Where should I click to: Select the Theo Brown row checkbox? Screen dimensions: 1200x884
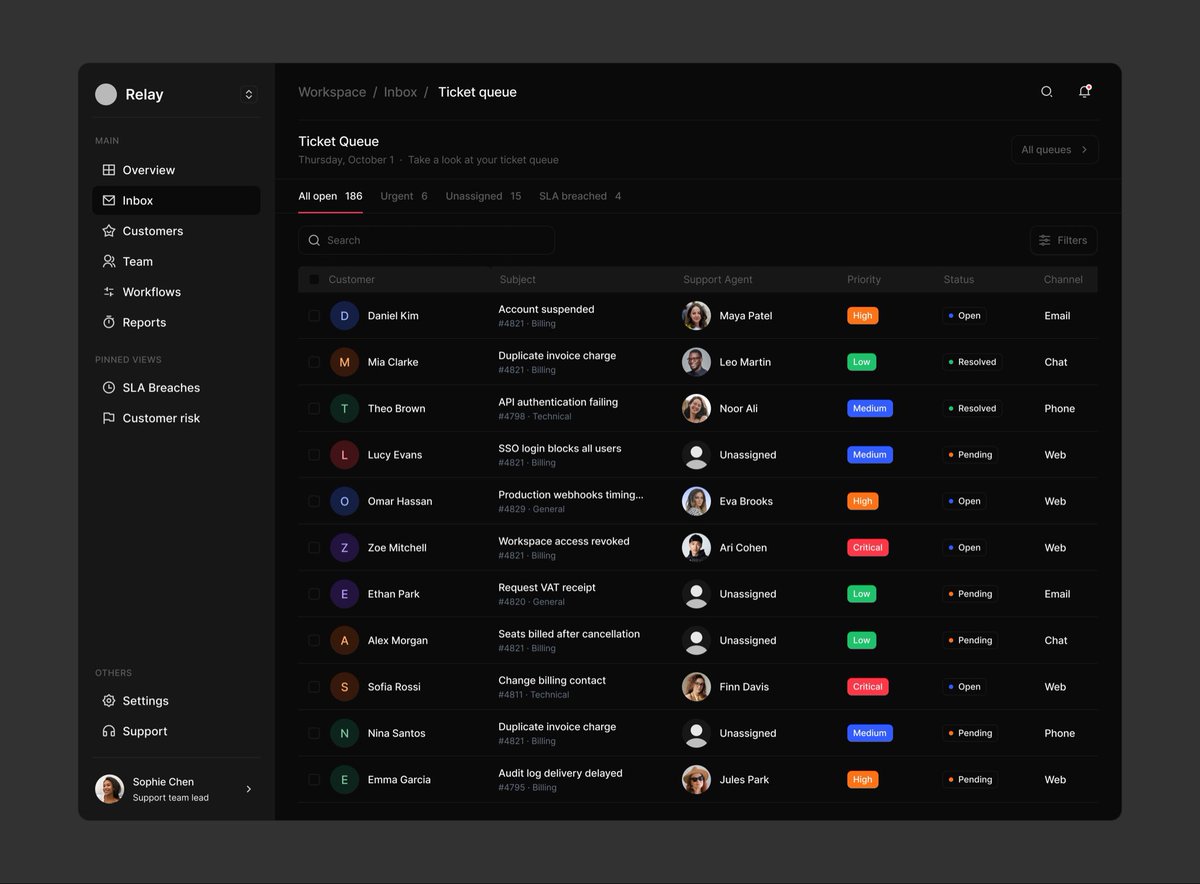tap(314, 408)
